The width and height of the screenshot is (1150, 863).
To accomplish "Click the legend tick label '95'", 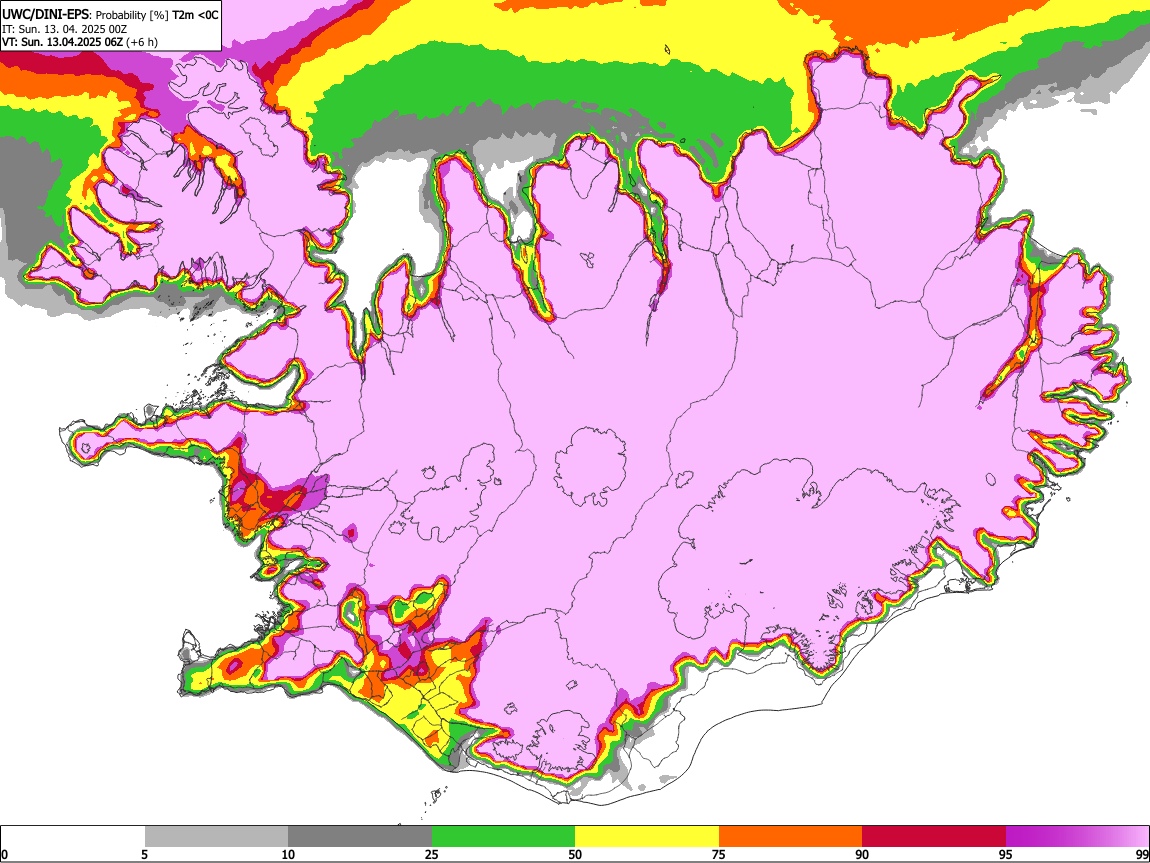I will [1006, 855].
